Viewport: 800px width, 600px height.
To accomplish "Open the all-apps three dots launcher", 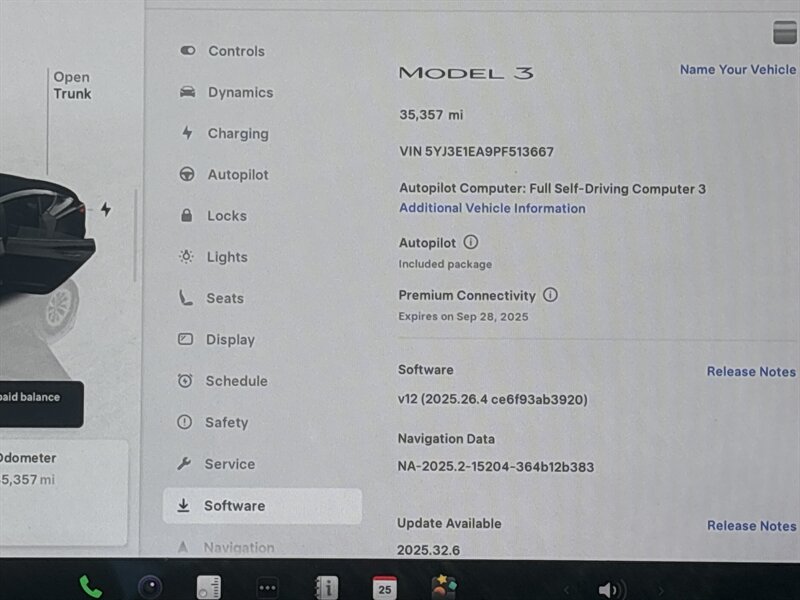I will [267, 588].
